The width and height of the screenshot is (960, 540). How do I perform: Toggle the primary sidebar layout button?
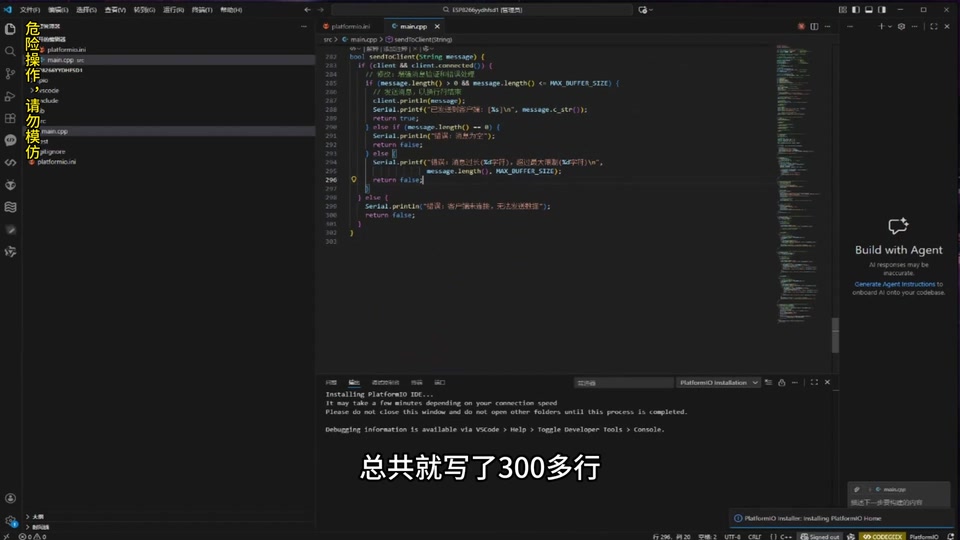[x=856, y=10]
